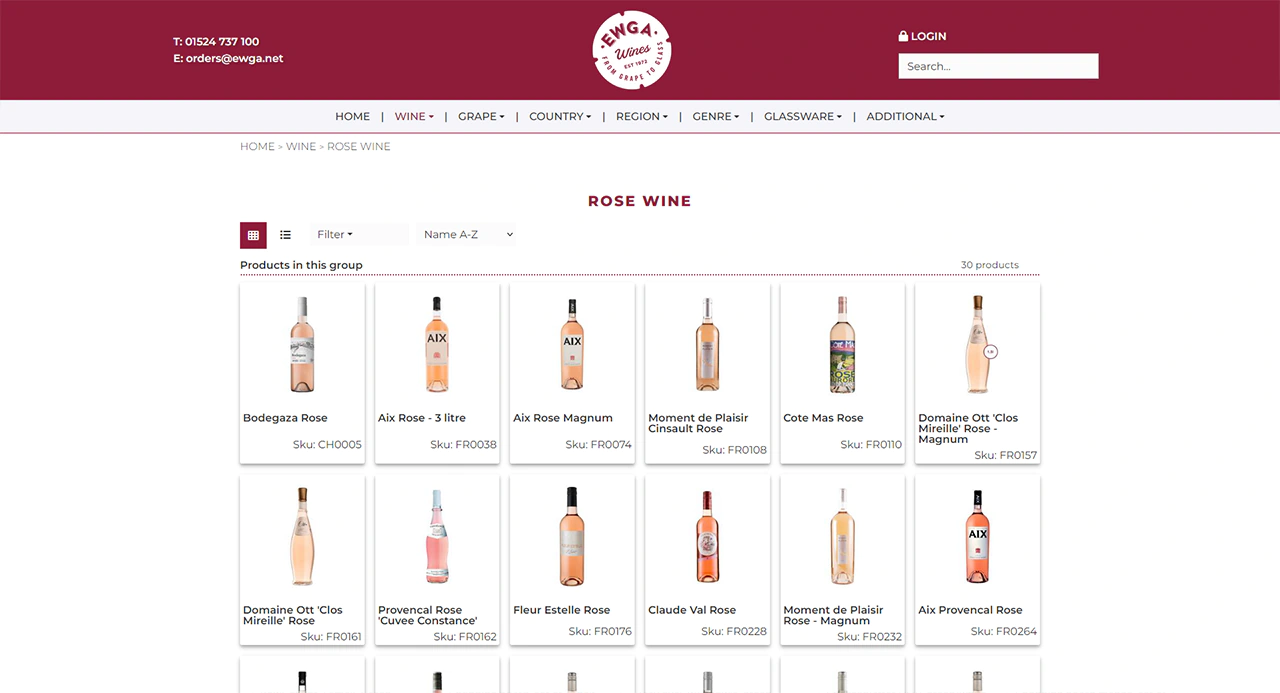Screen dimensions: 1280x693
Task: Expand the COUNTRY menu
Action: [x=560, y=116]
